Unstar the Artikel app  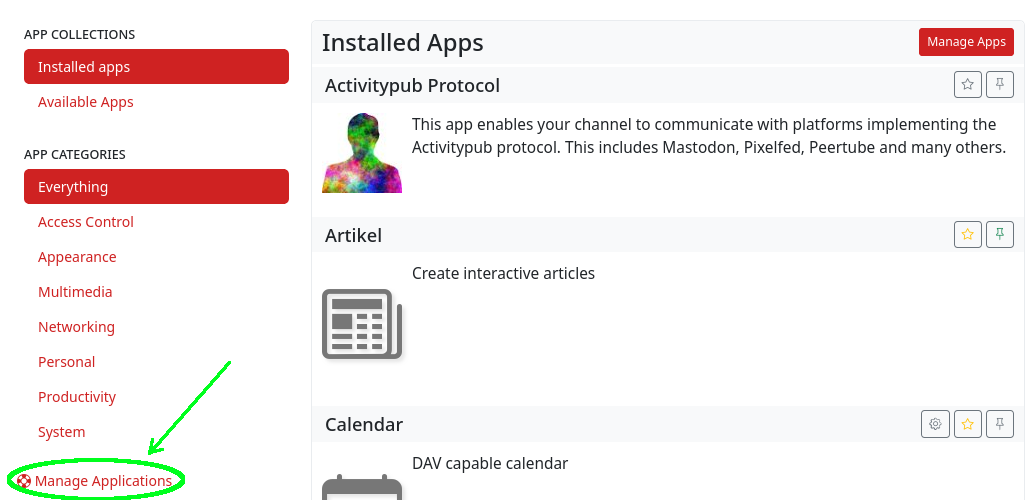pyautogui.click(x=967, y=235)
